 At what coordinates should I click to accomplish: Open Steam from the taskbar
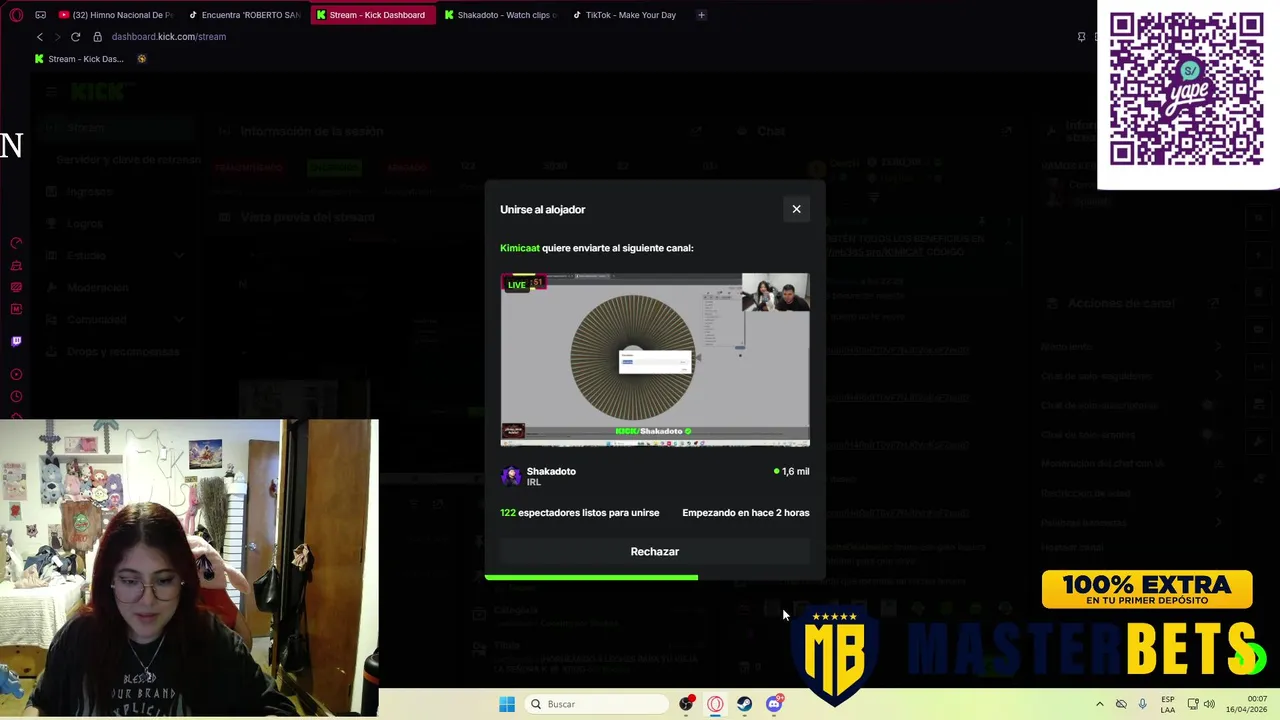coord(744,704)
